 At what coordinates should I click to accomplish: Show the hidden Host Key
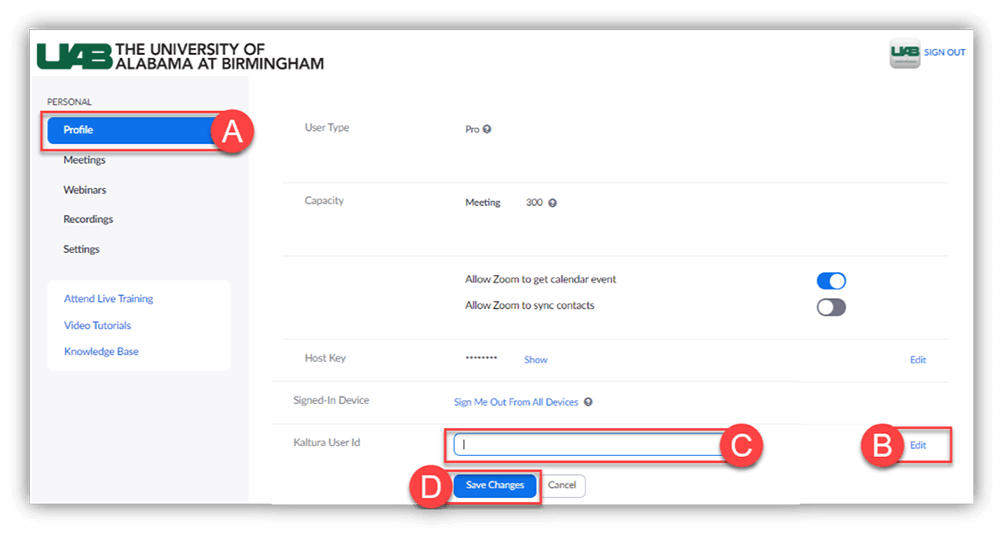pyautogui.click(x=535, y=360)
